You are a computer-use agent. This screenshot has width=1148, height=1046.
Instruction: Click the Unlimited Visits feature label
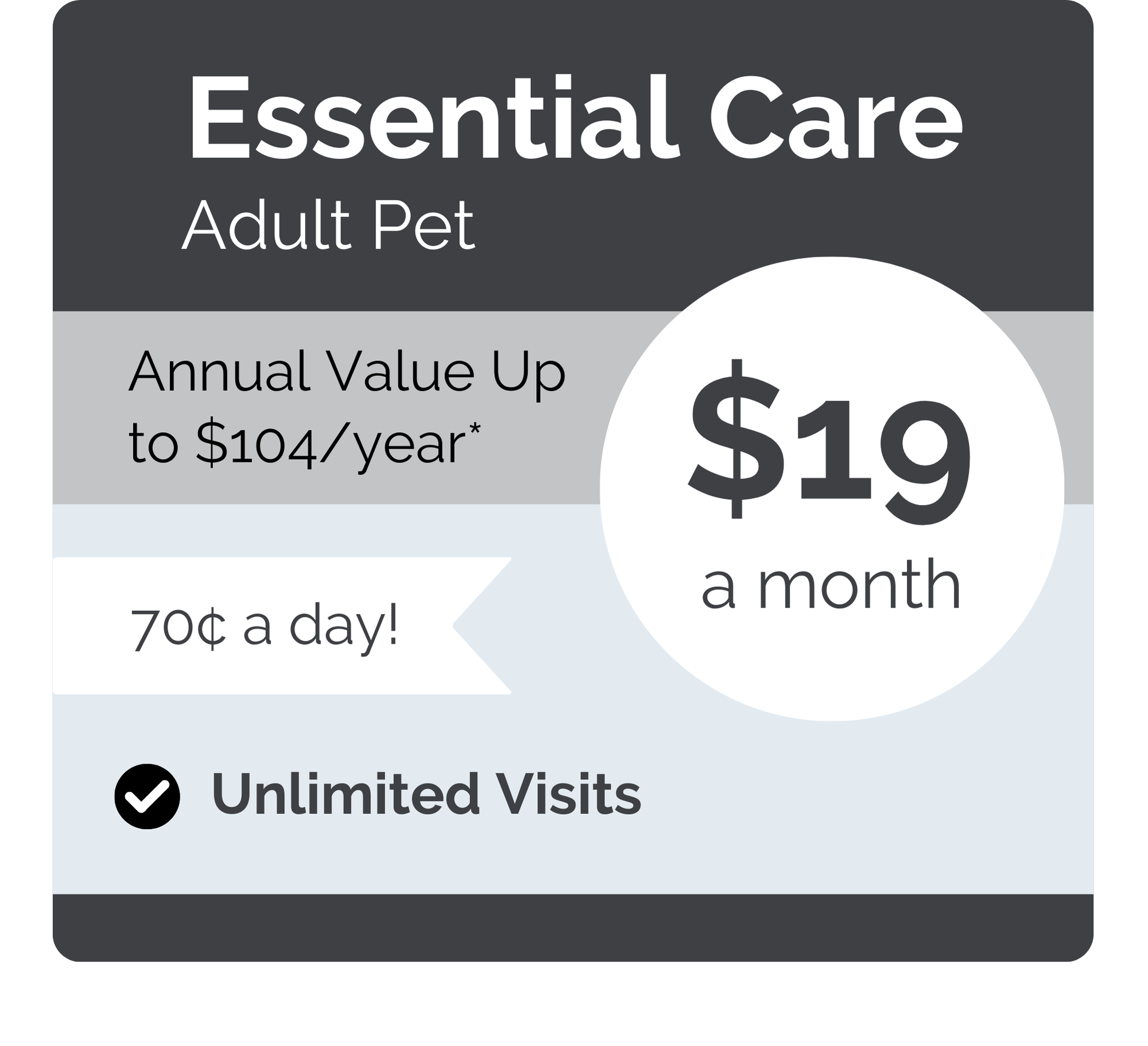tap(426, 795)
